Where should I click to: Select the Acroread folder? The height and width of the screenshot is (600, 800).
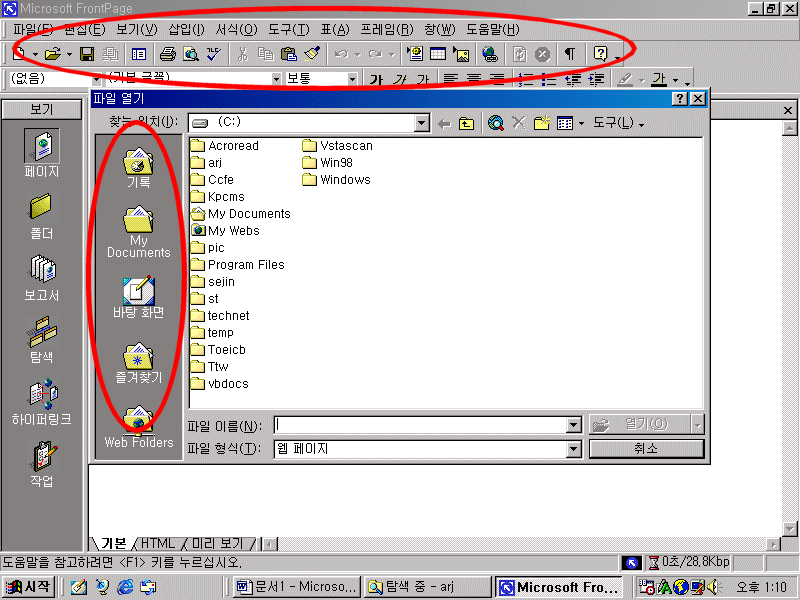pos(225,146)
